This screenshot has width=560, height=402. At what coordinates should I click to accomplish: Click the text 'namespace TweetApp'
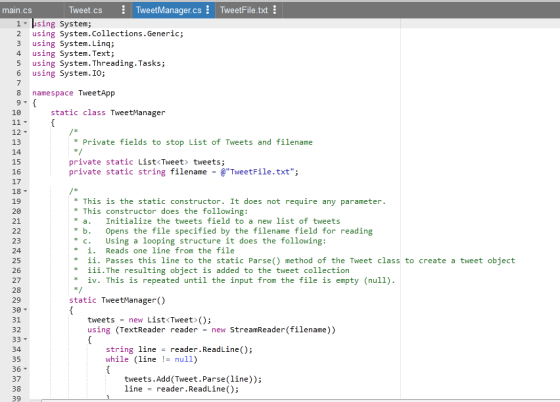tap(74, 93)
